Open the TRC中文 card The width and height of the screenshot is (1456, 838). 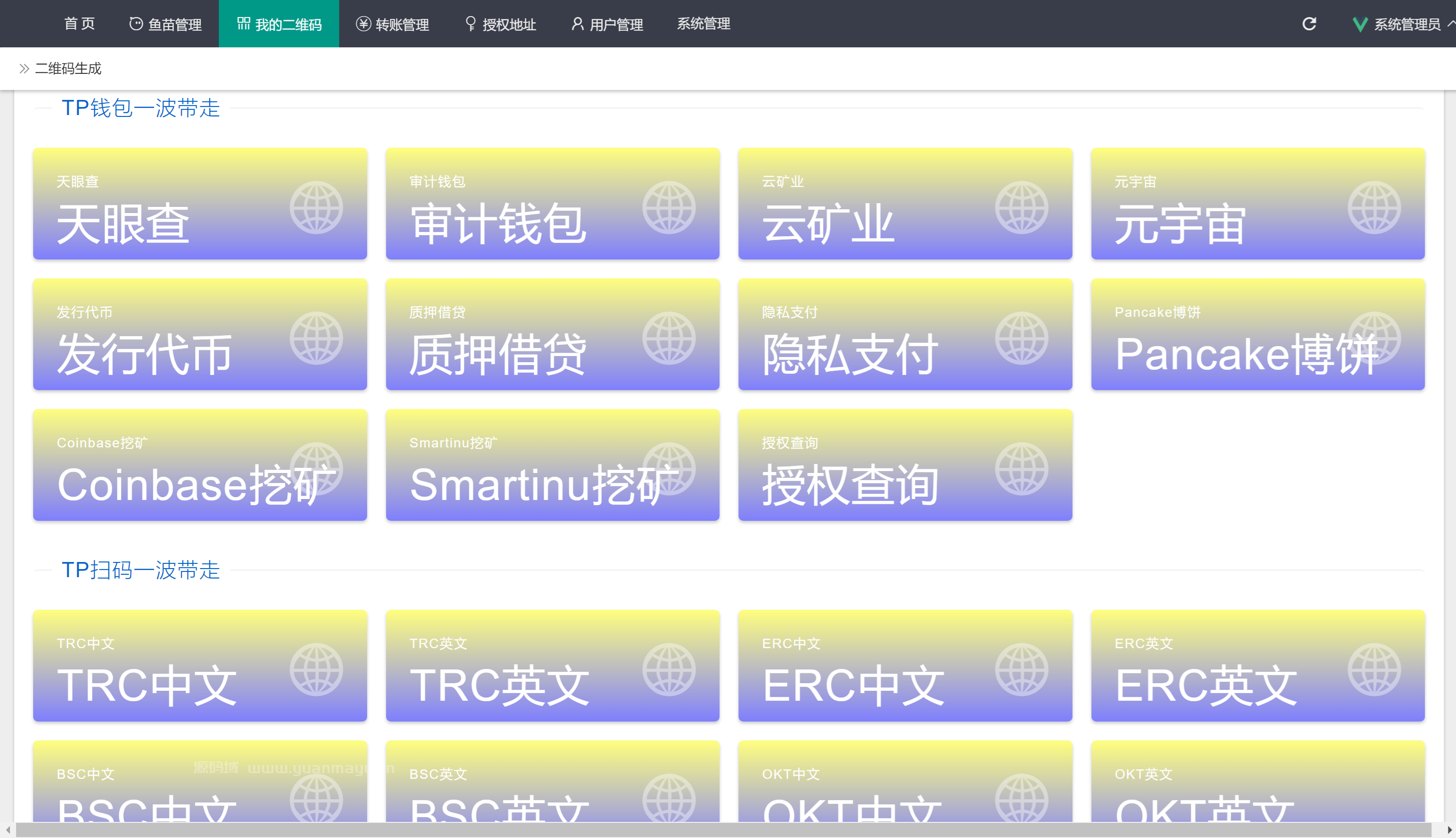coord(200,666)
